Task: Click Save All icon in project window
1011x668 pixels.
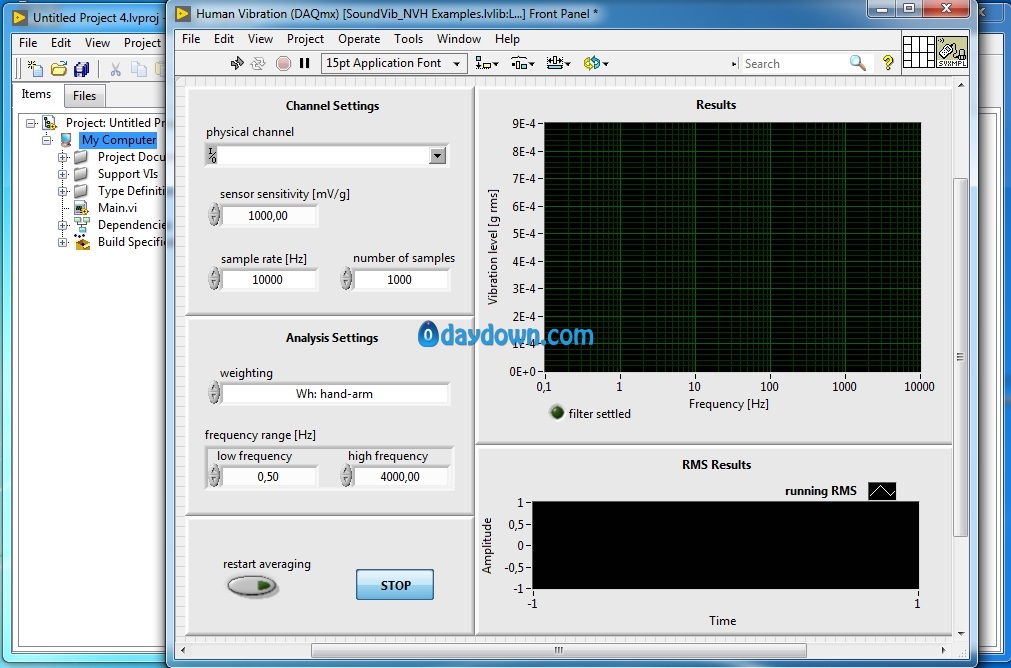Action: coord(81,69)
